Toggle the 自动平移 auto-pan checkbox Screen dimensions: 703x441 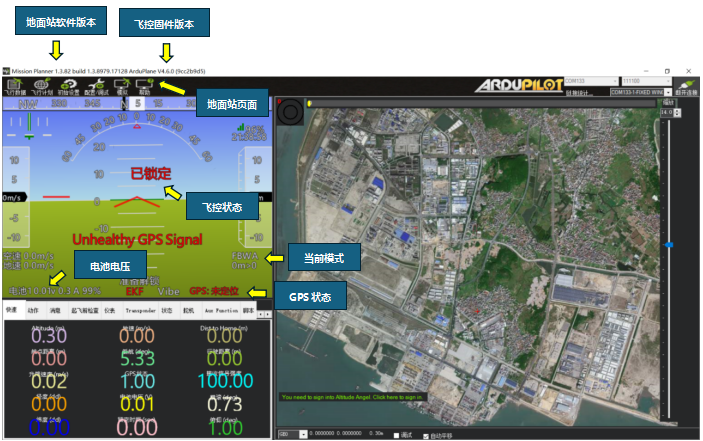[425, 436]
